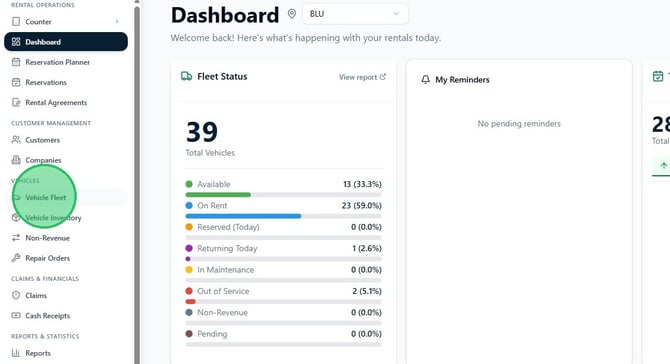Open the Reports page

pyautogui.click(x=66, y=353)
